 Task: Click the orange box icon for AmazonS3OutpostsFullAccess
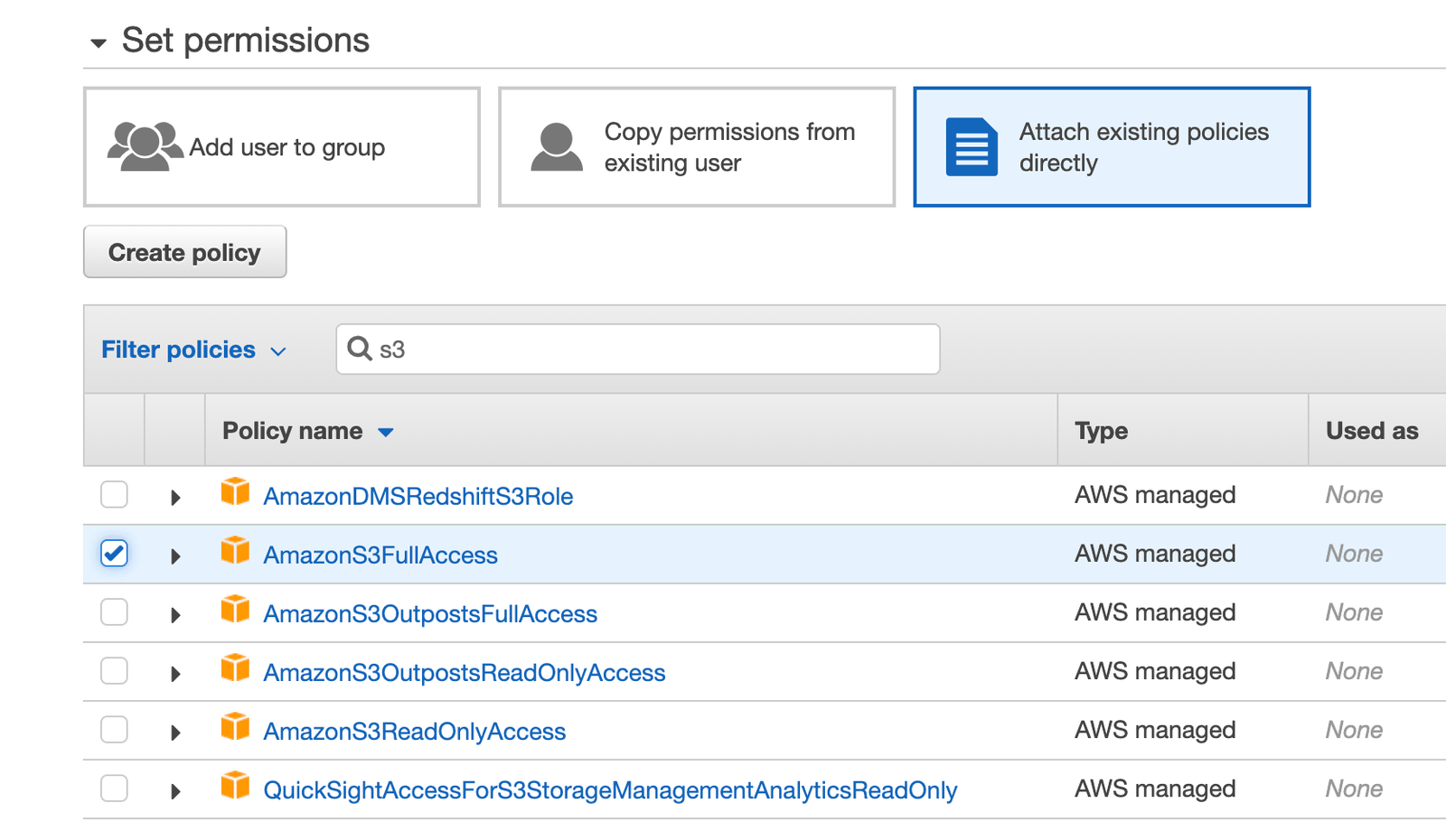(x=236, y=610)
